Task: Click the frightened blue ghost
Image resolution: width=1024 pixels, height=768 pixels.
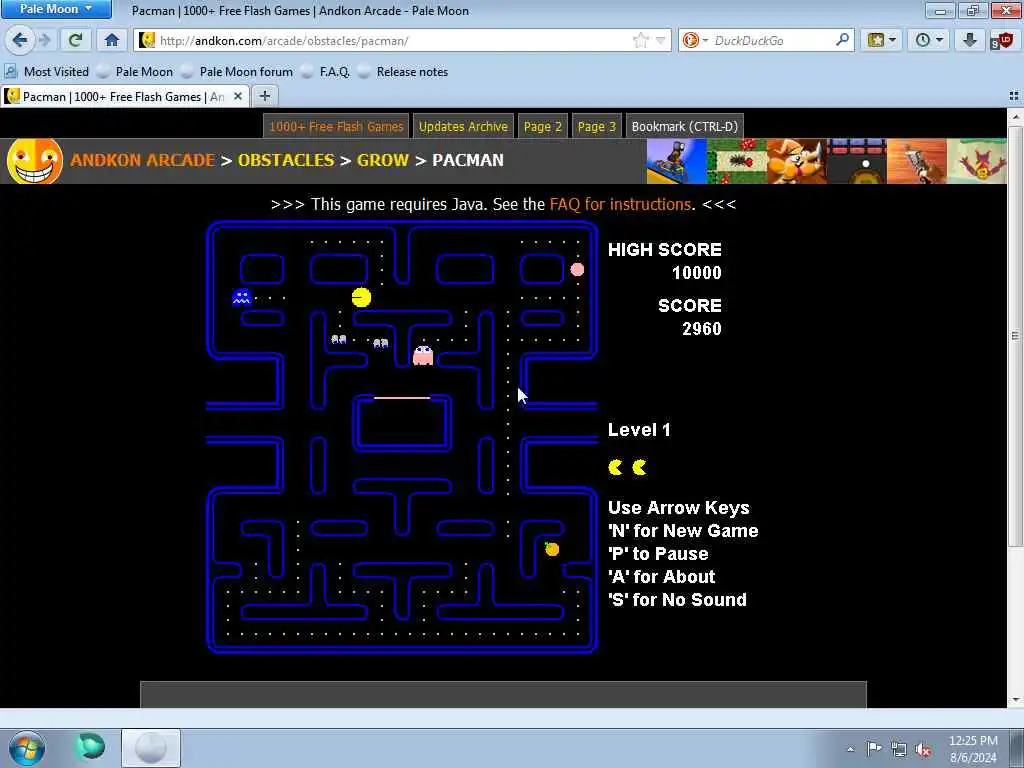Action: [x=242, y=298]
